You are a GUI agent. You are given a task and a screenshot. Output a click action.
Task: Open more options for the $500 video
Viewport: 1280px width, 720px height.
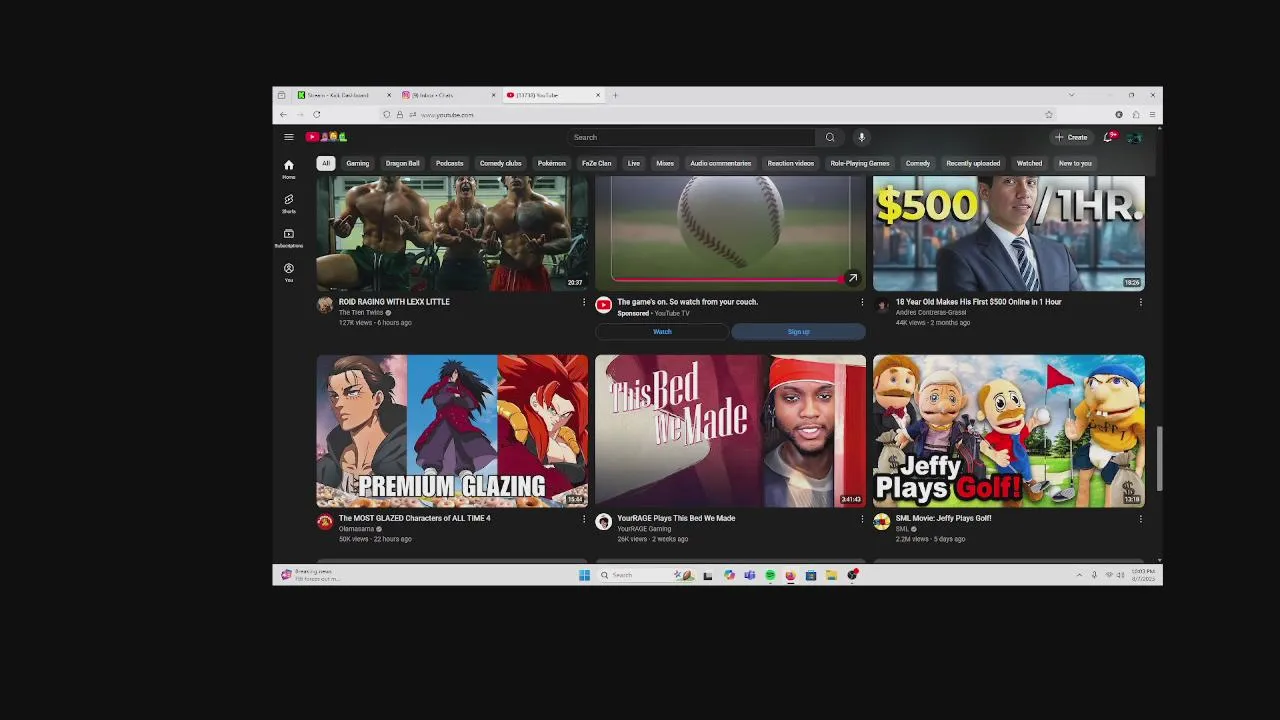(x=1140, y=302)
